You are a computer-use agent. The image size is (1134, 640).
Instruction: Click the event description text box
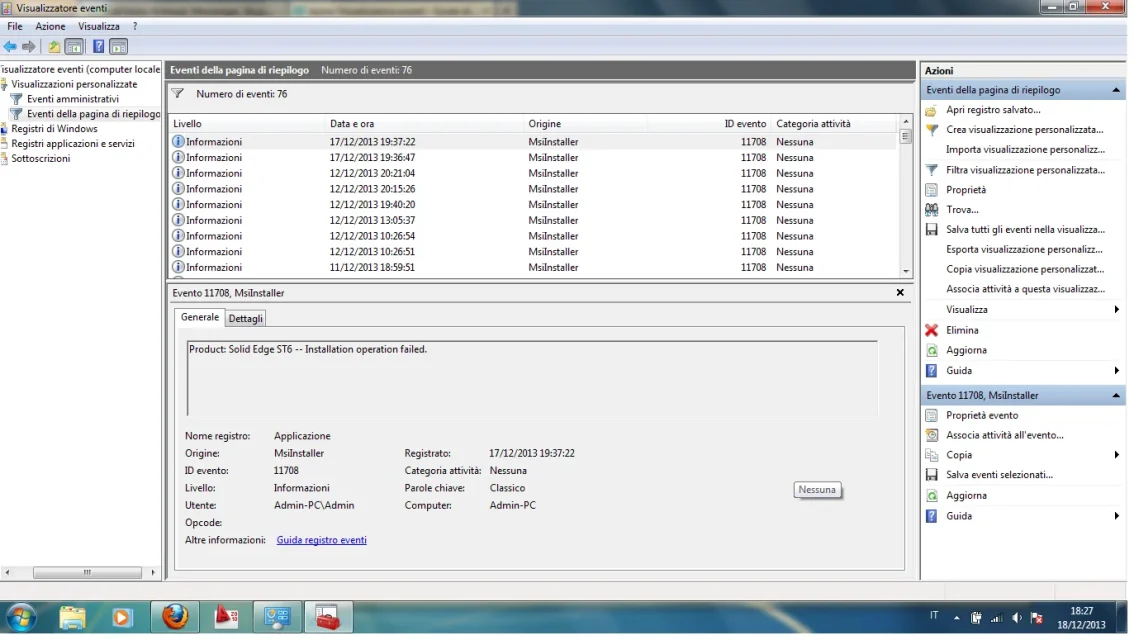point(532,378)
